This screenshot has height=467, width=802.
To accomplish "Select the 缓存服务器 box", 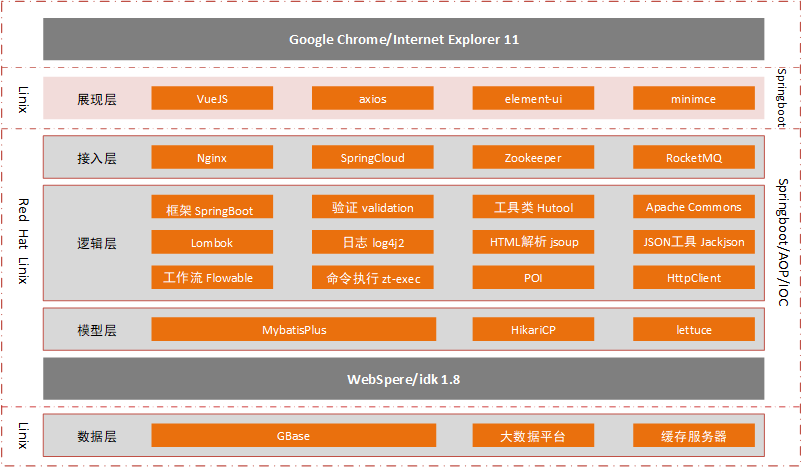I will click(x=694, y=435).
